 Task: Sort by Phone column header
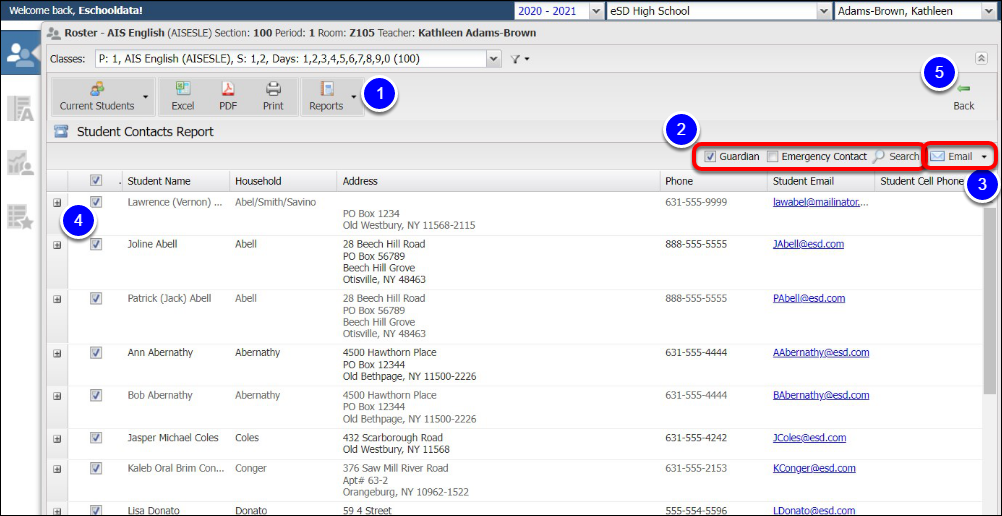coord(713,181)
